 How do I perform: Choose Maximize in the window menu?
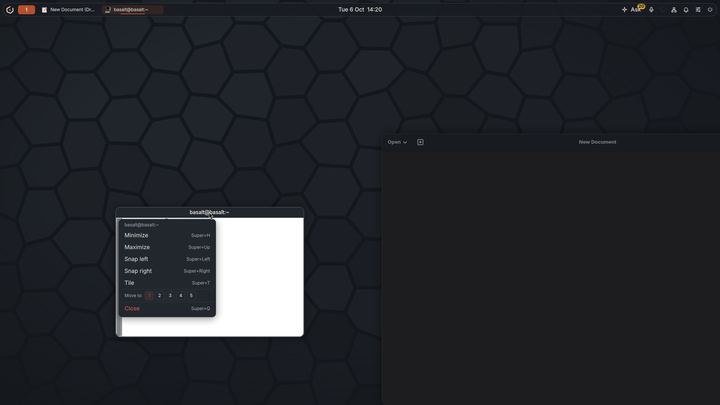167,247
